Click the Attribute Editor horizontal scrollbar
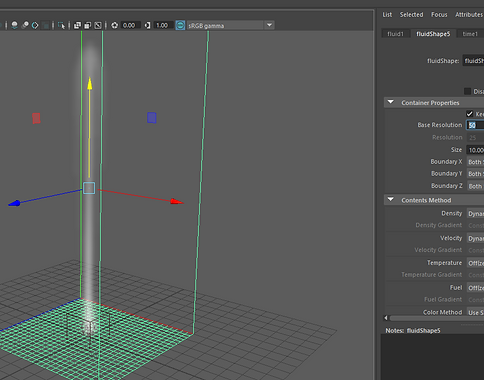484x380 pixels. pos(437,318)
